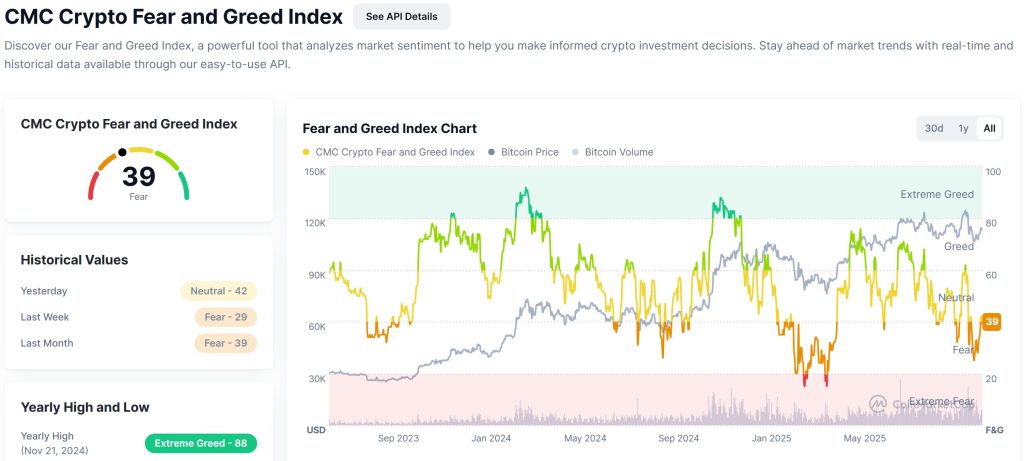Select the All time range tab
Image resolution: width=1024 pixels, height=461 pixels.
pyautogui.click(x=989, y=128)
